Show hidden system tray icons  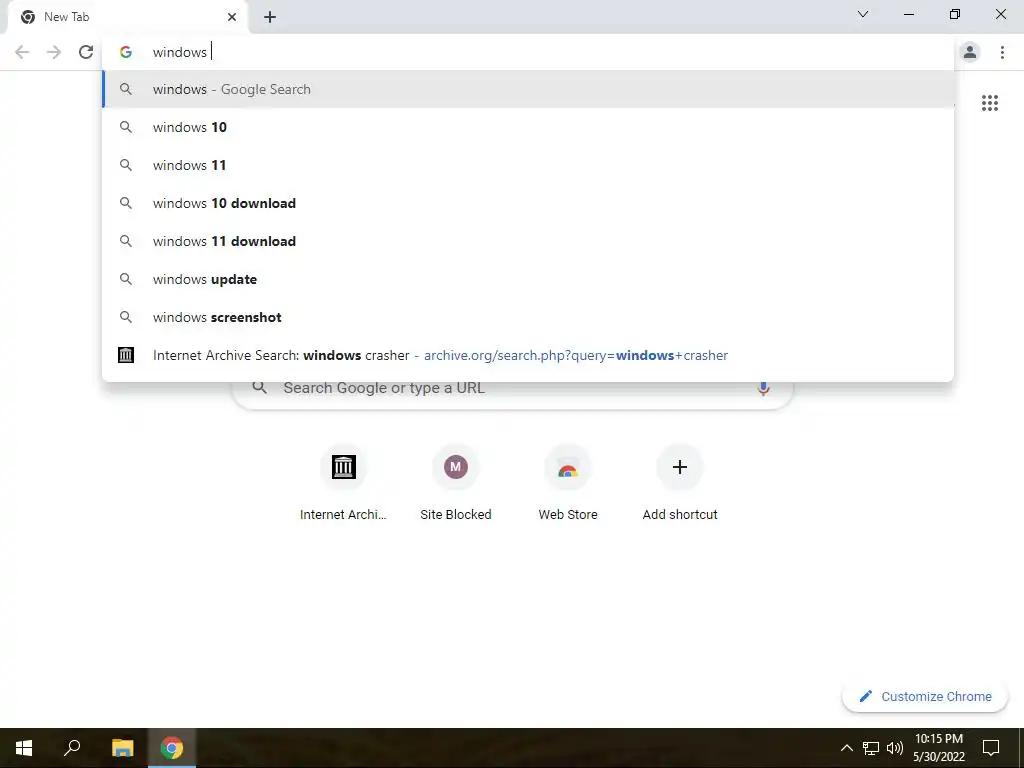(846, 748)
